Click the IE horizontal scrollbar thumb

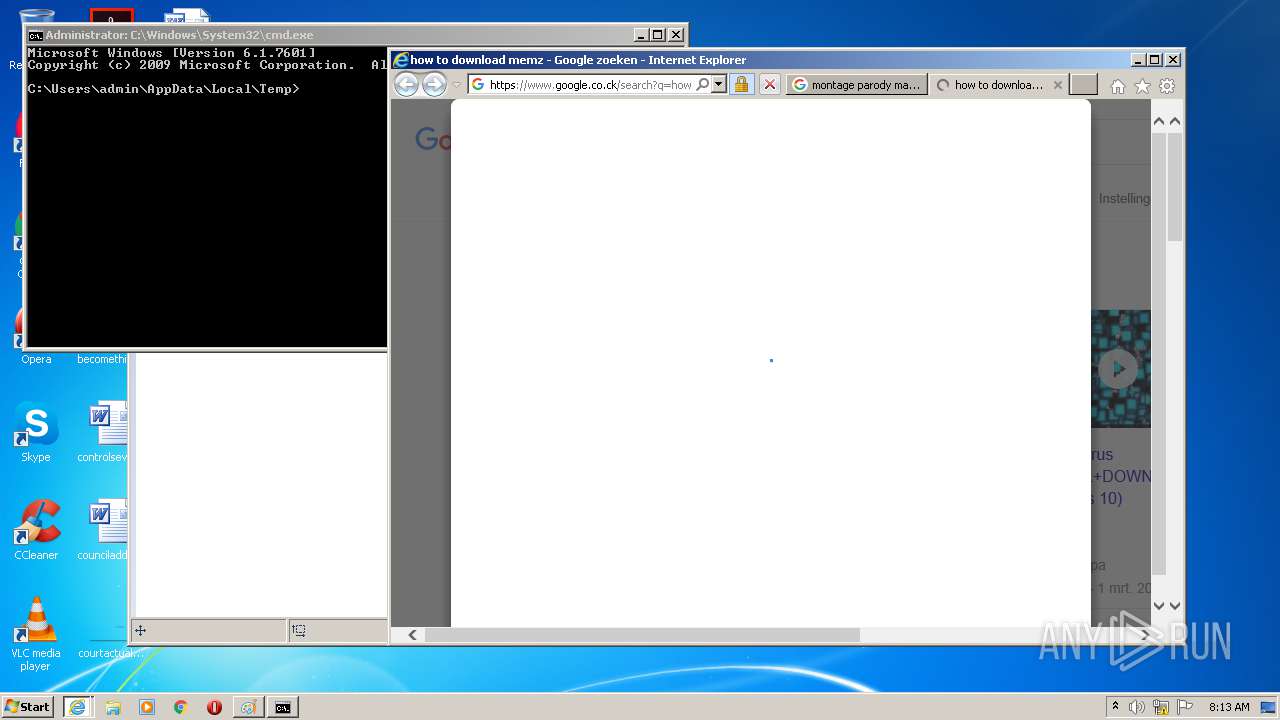click(x=642, y=635)
